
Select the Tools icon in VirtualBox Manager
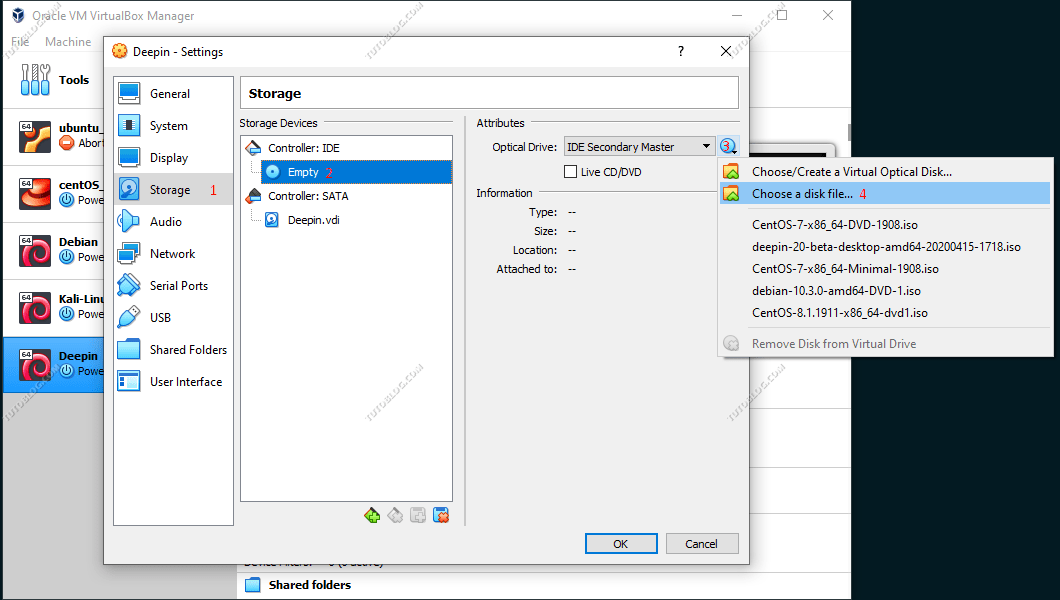click(36, 80)
